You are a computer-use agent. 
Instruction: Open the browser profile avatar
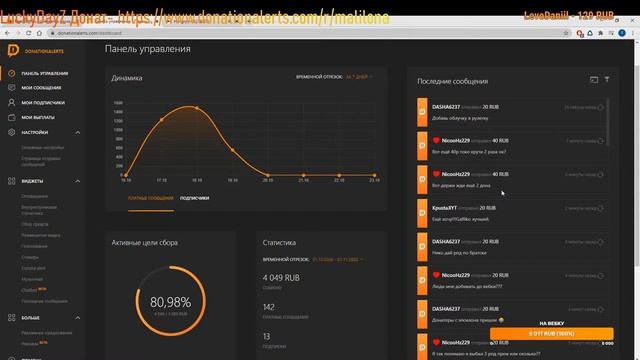point(622,33)
